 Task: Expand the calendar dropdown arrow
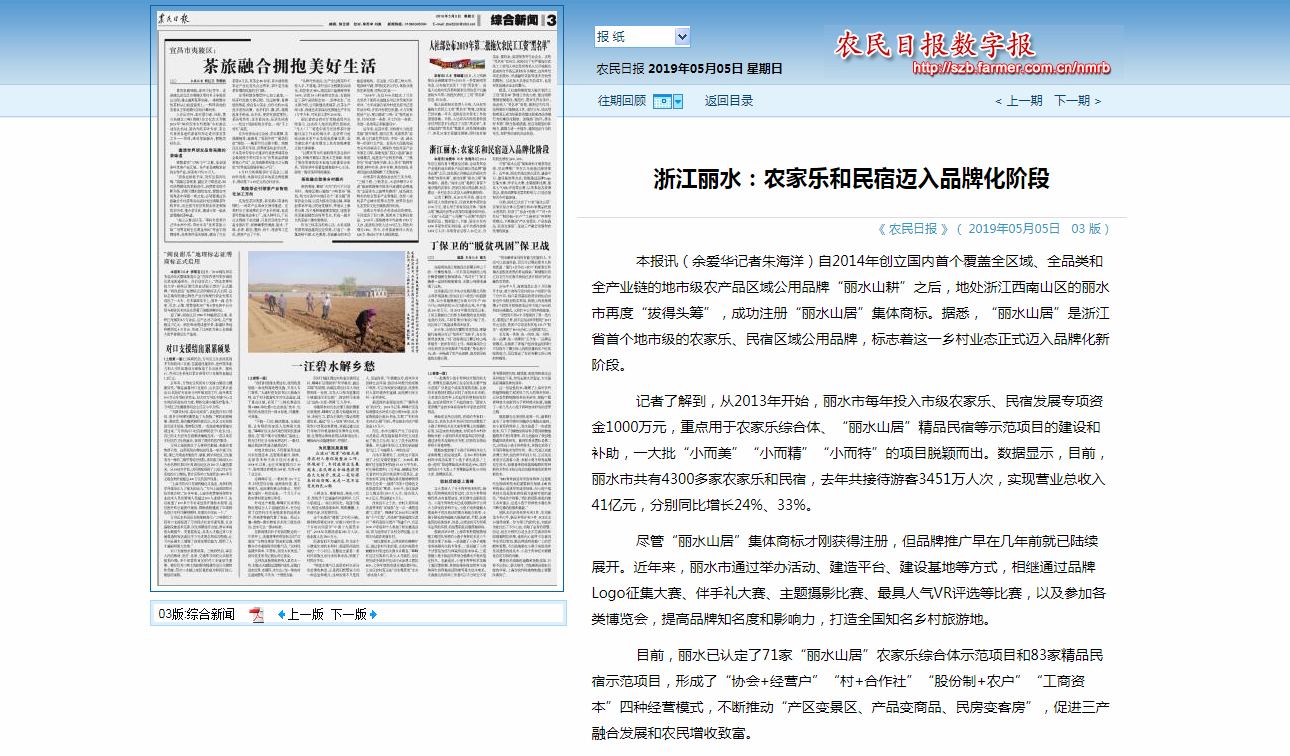click(x=678, y=101)
